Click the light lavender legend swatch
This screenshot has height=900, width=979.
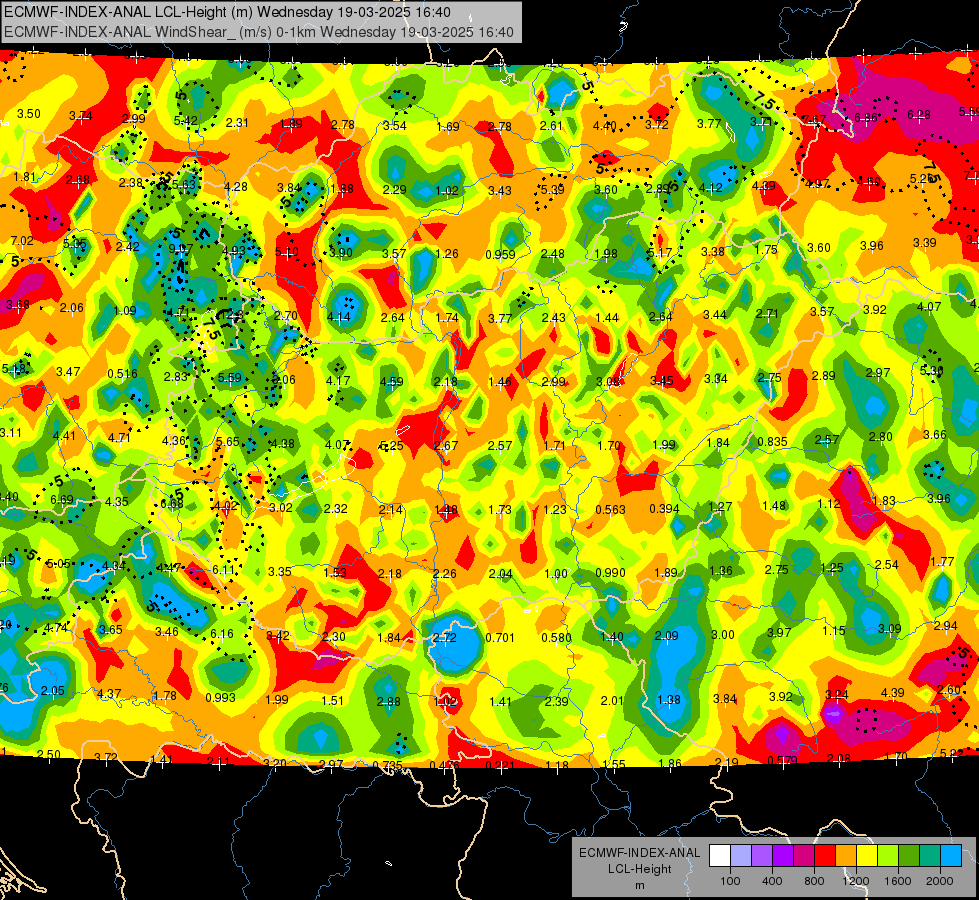[741, 856]
